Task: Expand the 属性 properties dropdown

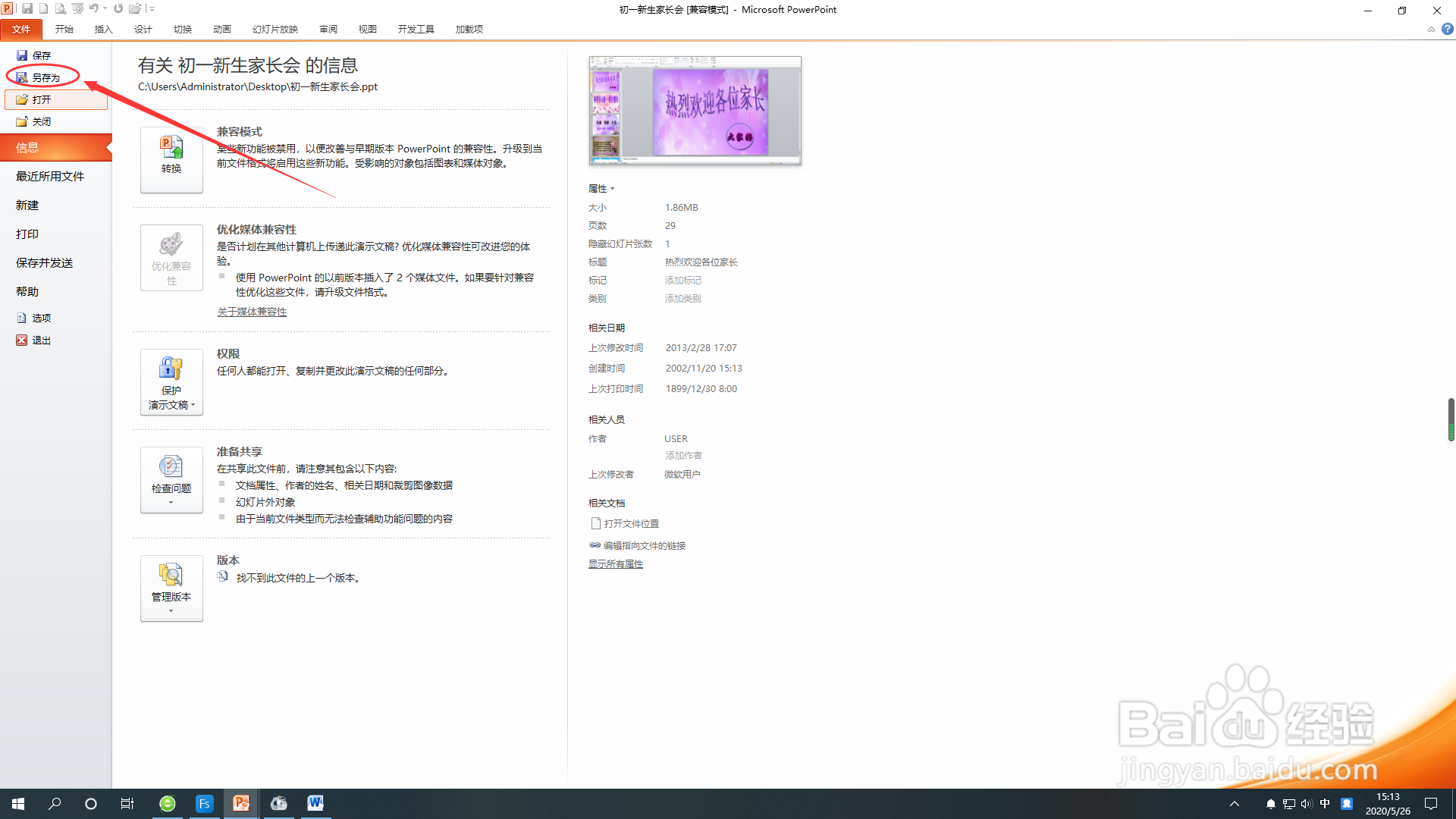Action: pos(601,188)
